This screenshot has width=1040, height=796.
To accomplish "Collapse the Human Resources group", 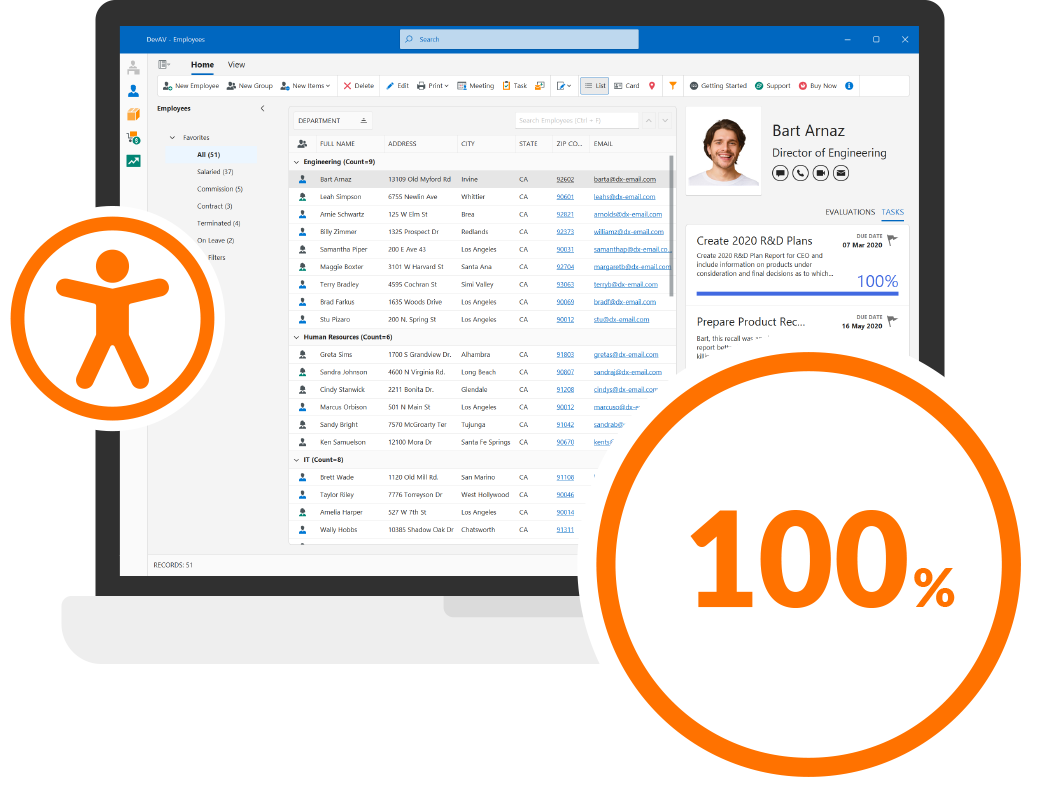I will (x=296, y=338).
